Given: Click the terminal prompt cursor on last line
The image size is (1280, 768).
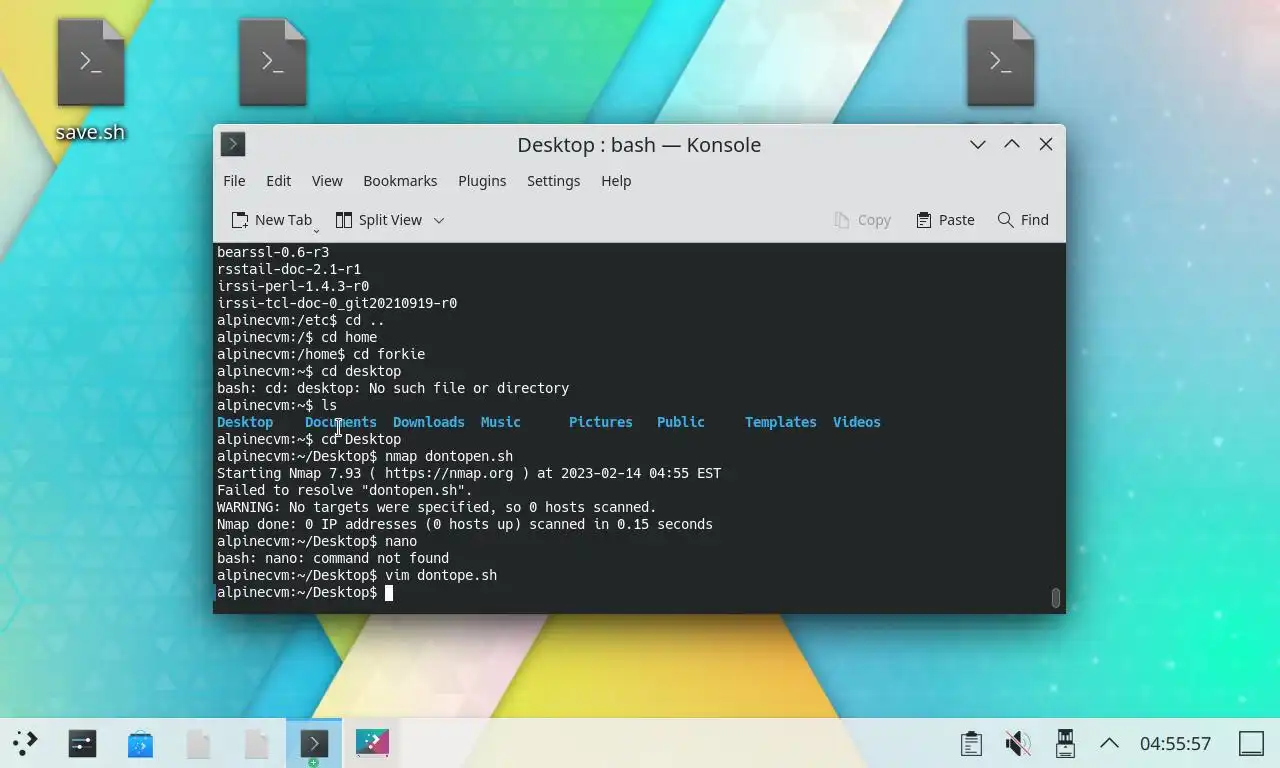Looking at the screenshot, I should click(x=389, y=593).
